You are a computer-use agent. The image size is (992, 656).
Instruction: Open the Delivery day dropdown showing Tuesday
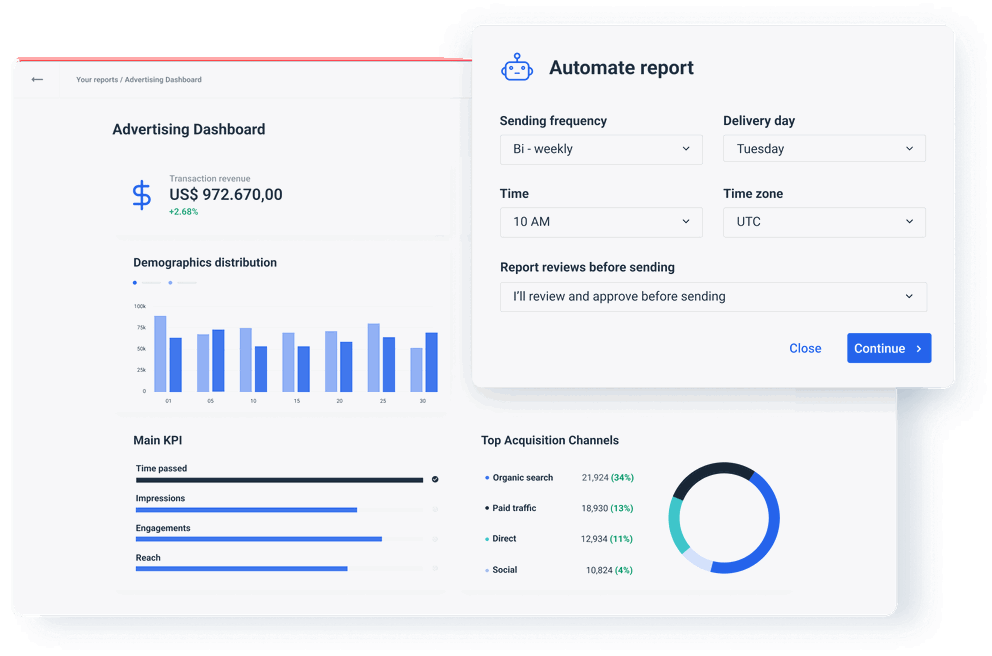(824, 148)
